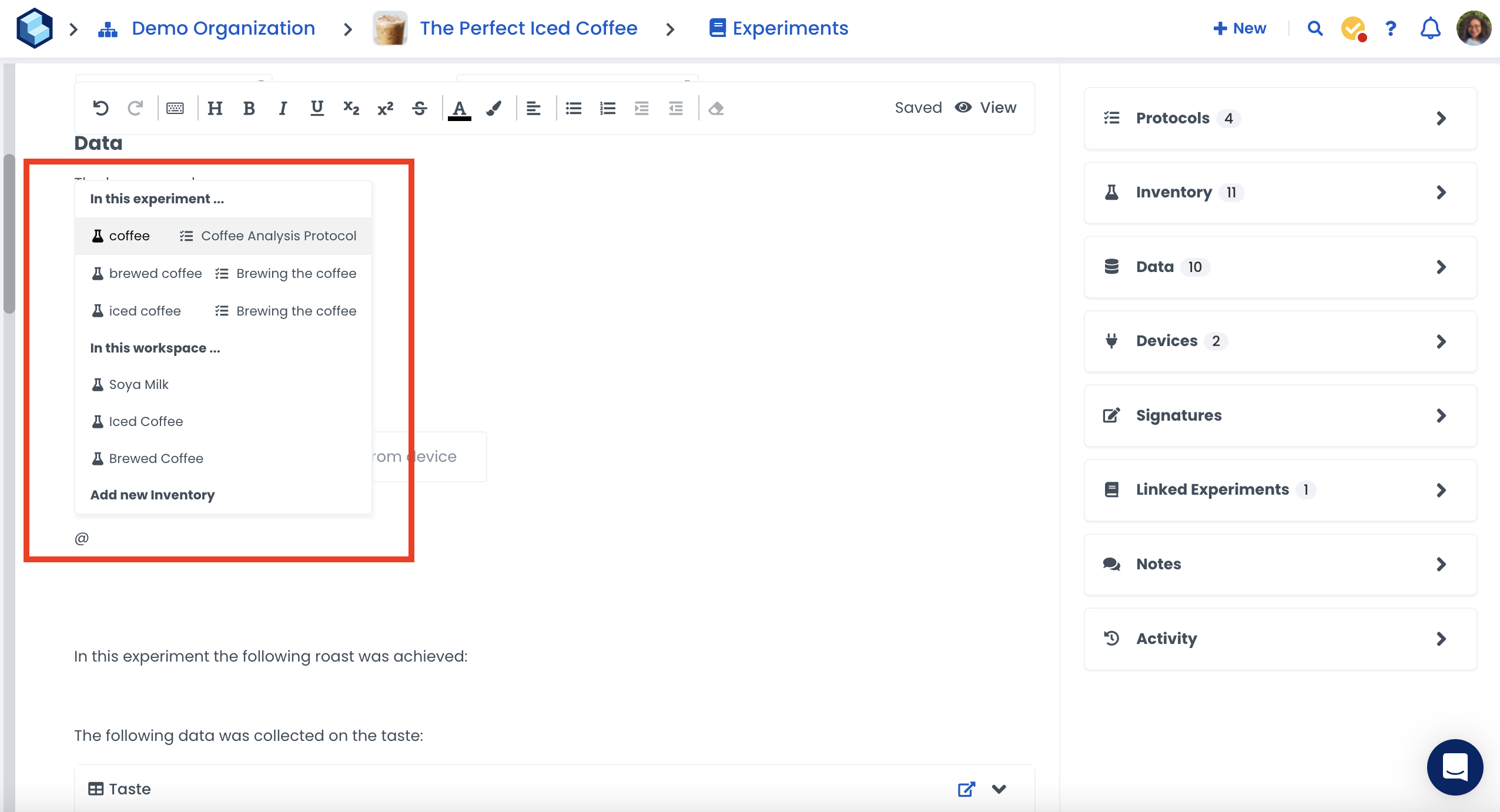Screen dimensions: 1500x812
Task: Toggle italic formatting
Action: coord(283,108)
